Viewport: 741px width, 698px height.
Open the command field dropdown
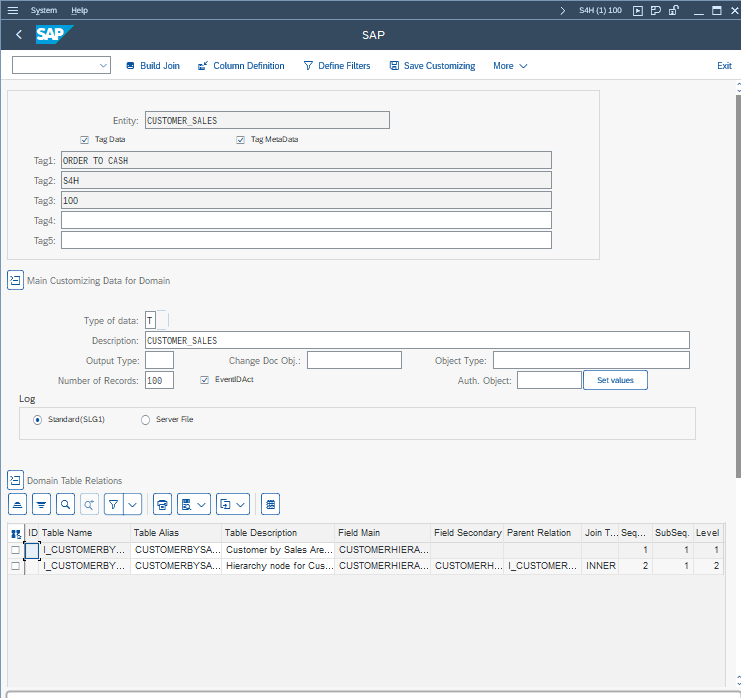click(x=104, y=66)
